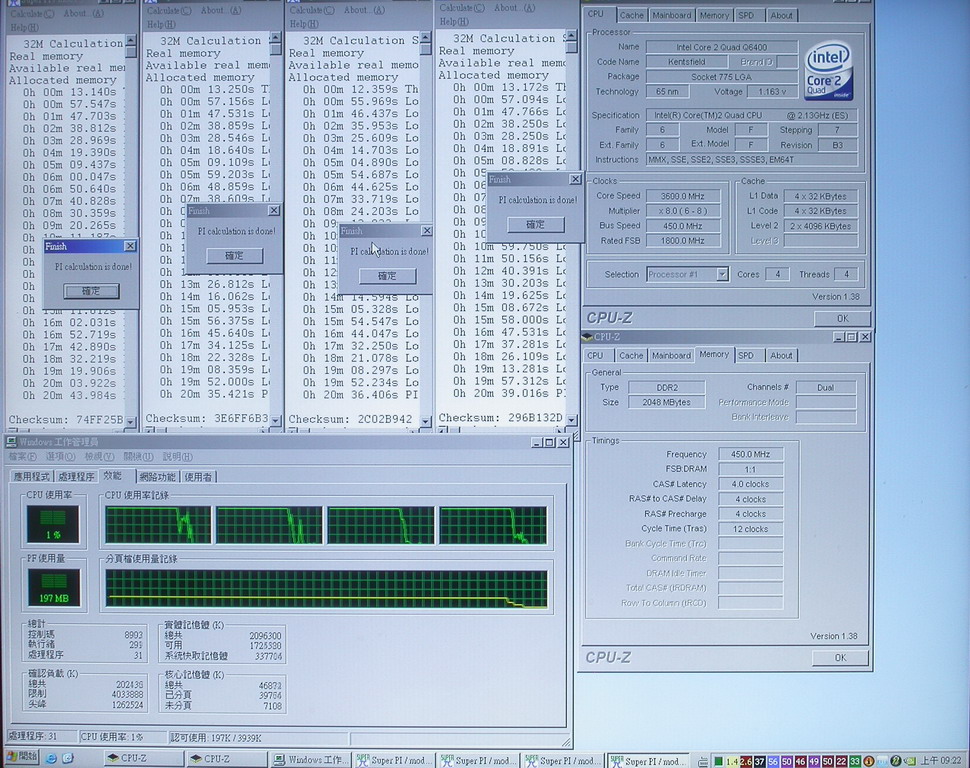
Task: Click second CPU-Z taskbar button
Action: pyautogui.click(x=226, y=758)
